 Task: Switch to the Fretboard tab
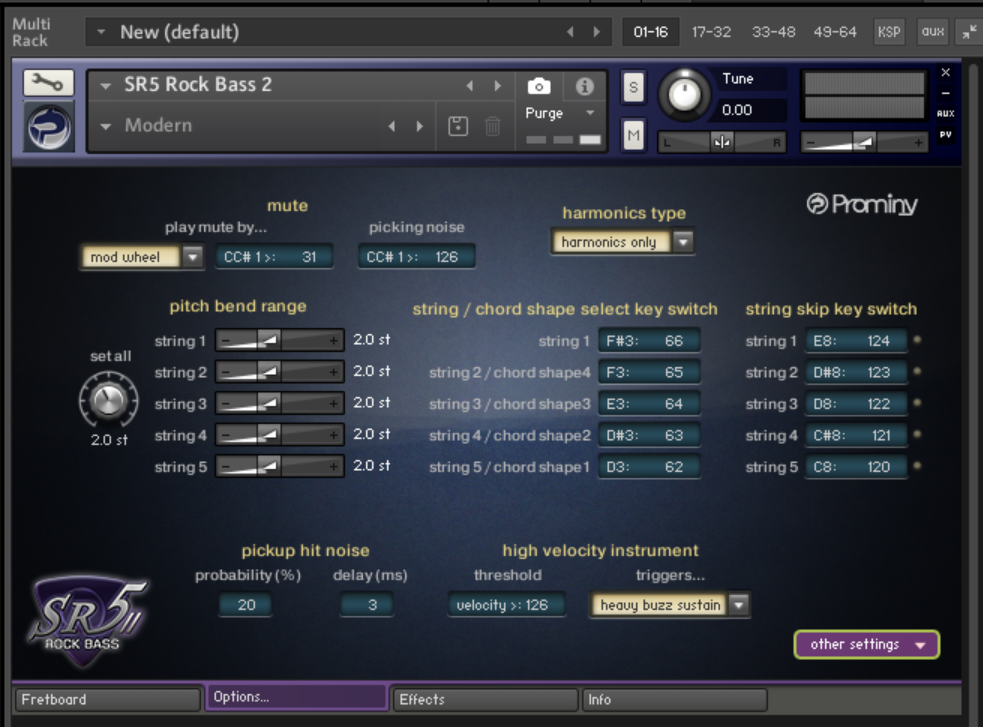tap(107, 699)
